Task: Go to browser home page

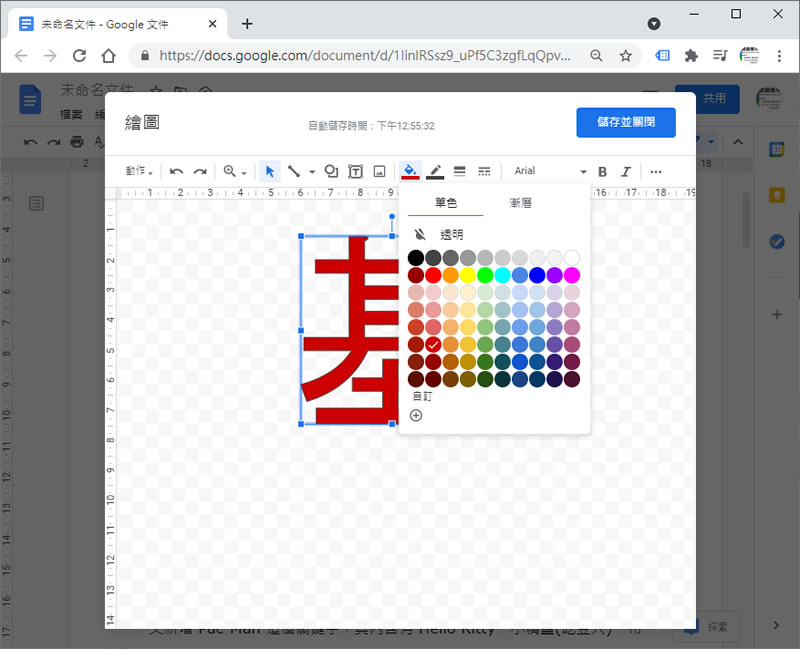Action: click(108, 55)
